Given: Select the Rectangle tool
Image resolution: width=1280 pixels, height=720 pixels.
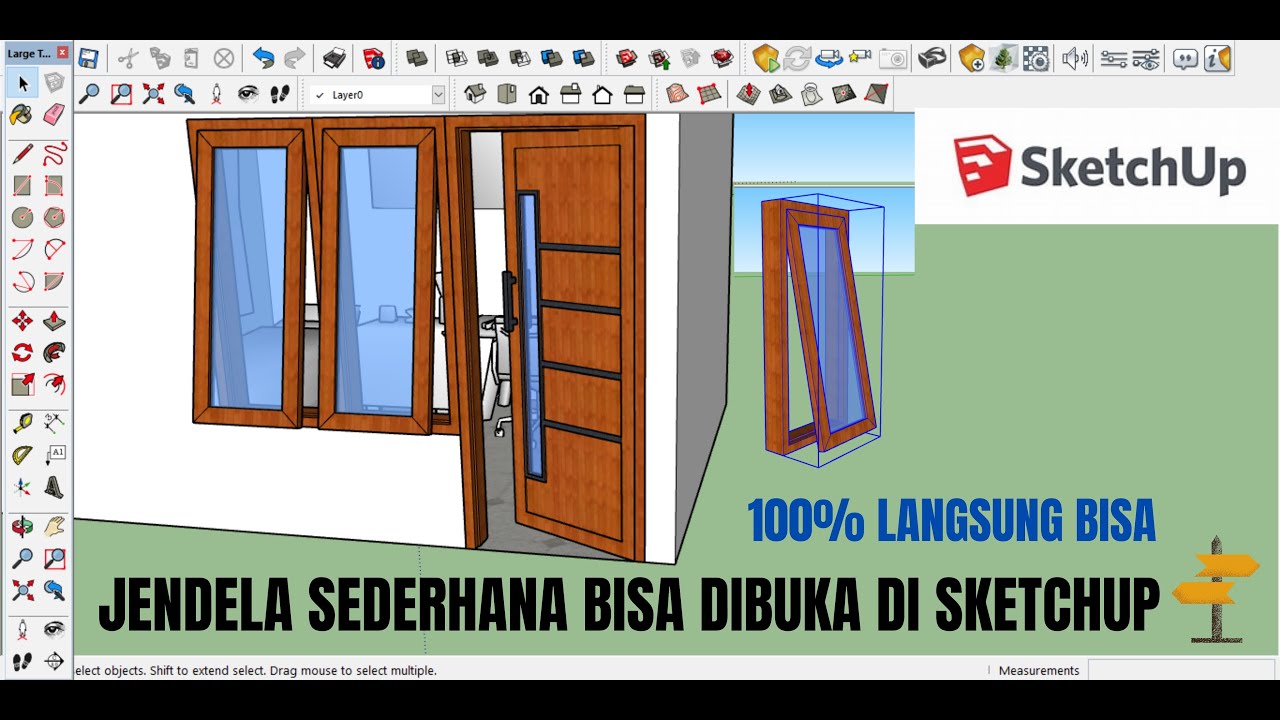Looking at the screenshot, I should (22, 185).
